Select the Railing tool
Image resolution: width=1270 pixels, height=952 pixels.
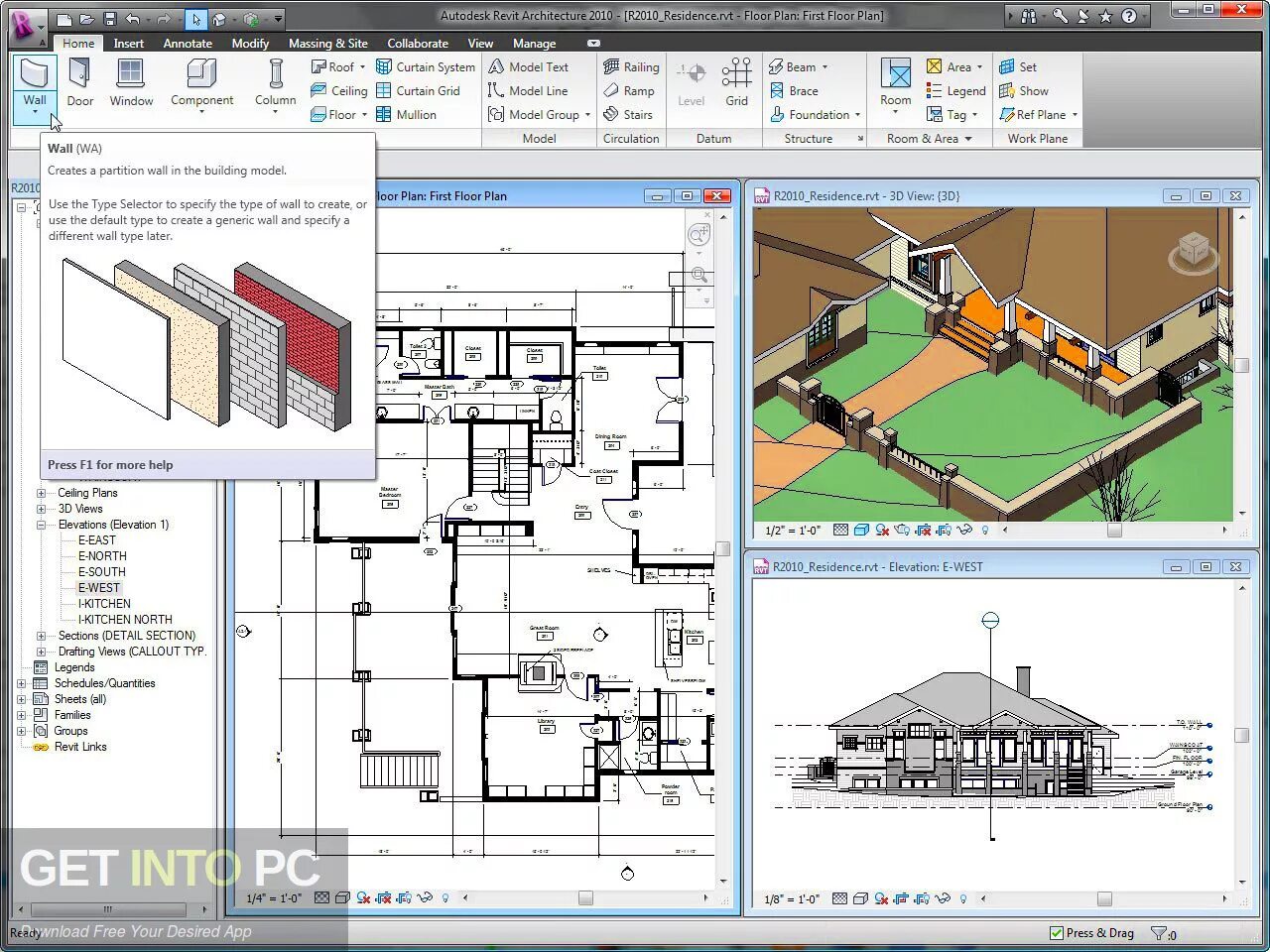631,66
